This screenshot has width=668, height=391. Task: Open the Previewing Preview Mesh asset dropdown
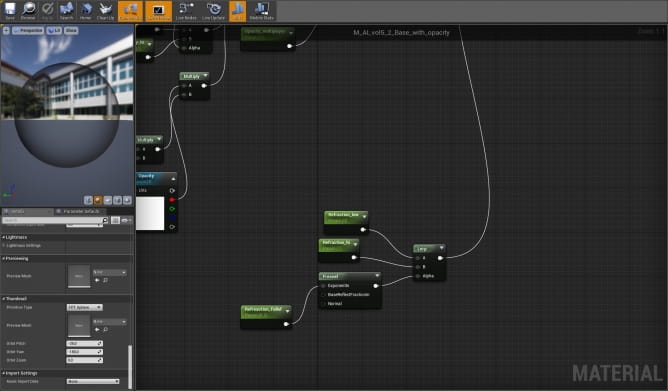pos(109,272)
